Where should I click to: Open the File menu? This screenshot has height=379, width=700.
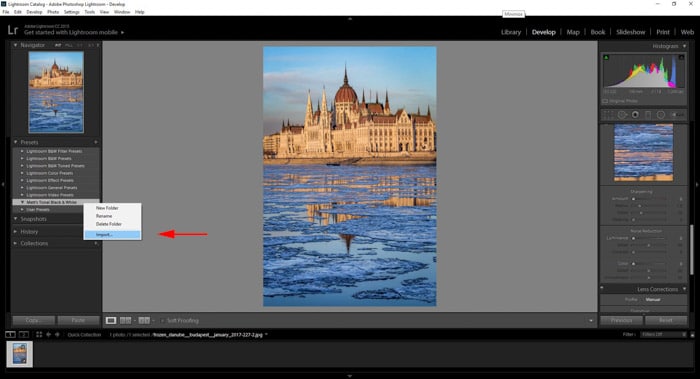[x=5, y=12]
